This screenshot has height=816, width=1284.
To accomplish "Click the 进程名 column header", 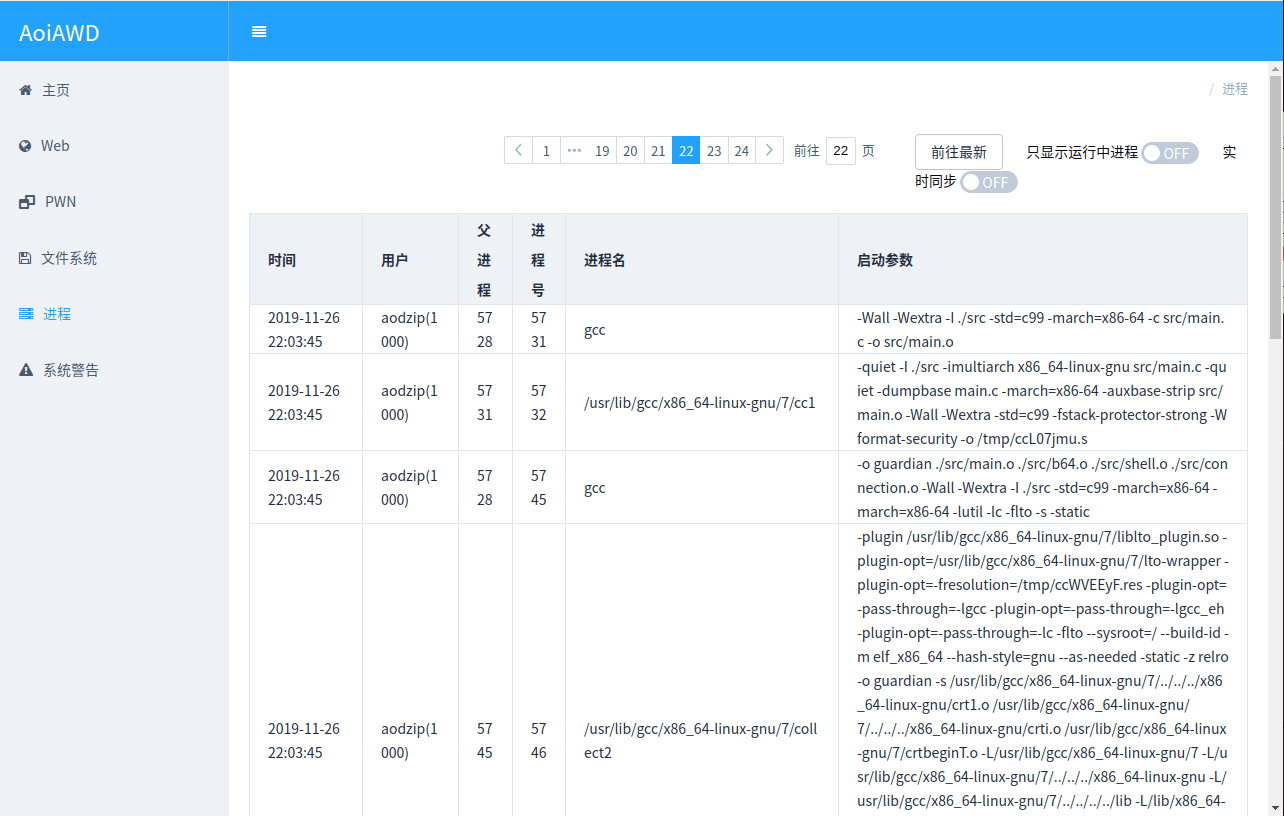I will pos(702,259).
